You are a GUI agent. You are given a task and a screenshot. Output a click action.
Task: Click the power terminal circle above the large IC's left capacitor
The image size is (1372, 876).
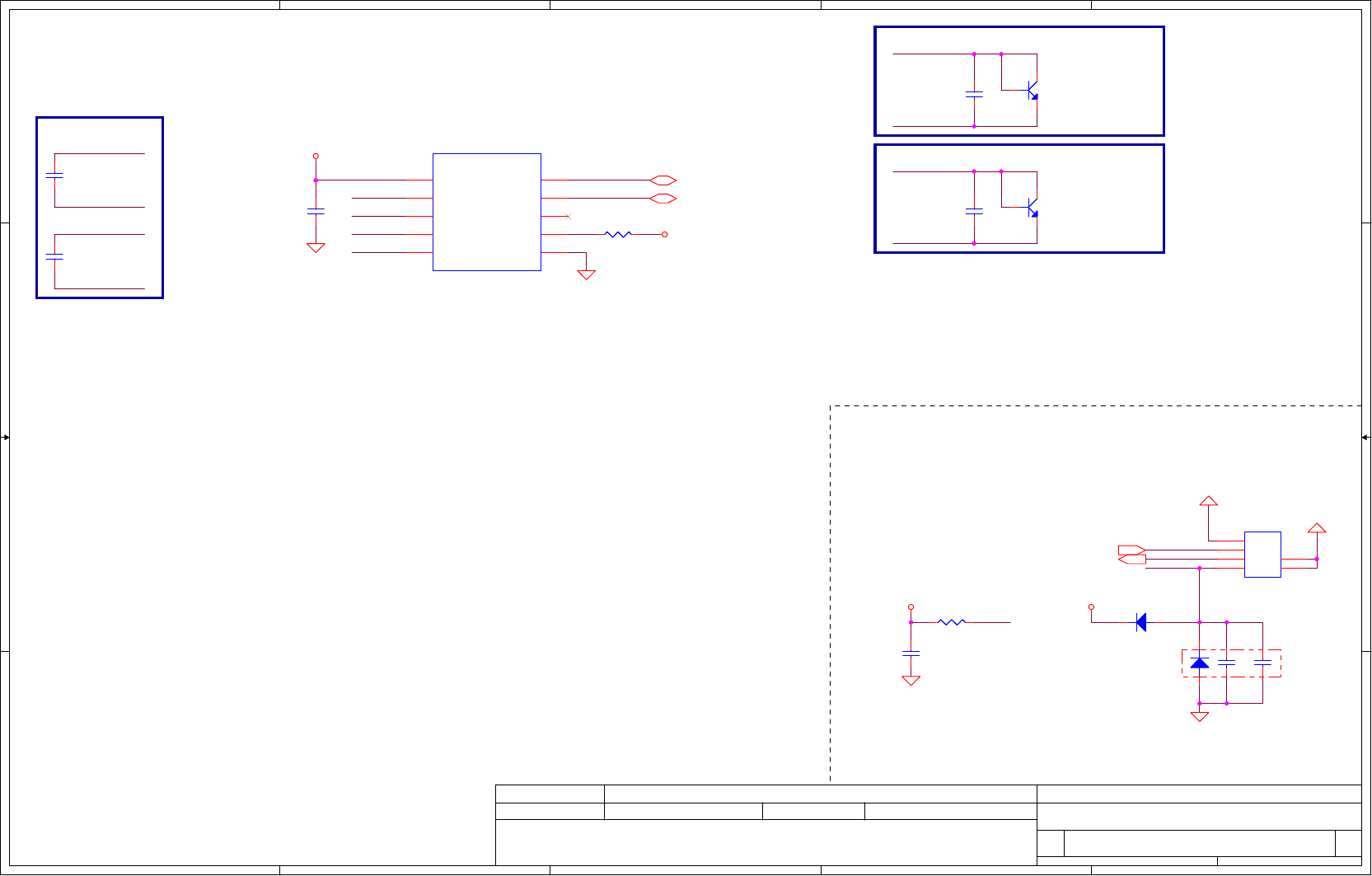[316, 156]
